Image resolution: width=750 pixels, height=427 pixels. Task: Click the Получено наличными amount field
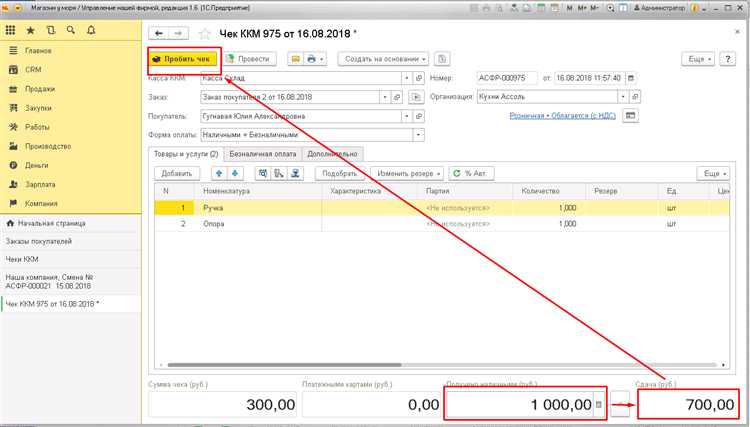click(x=520, y=405)
